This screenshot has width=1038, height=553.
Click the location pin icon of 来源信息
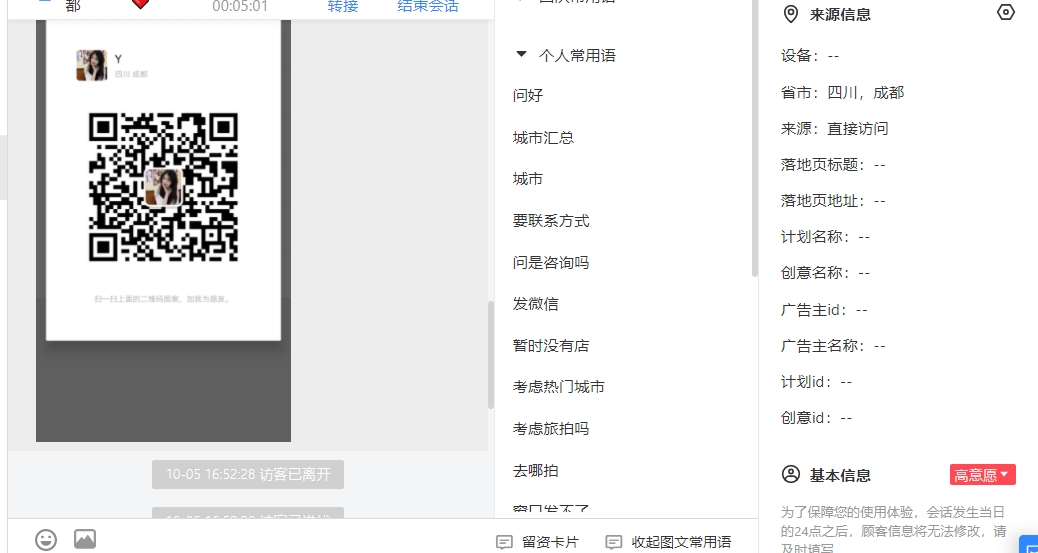point(790,14)
